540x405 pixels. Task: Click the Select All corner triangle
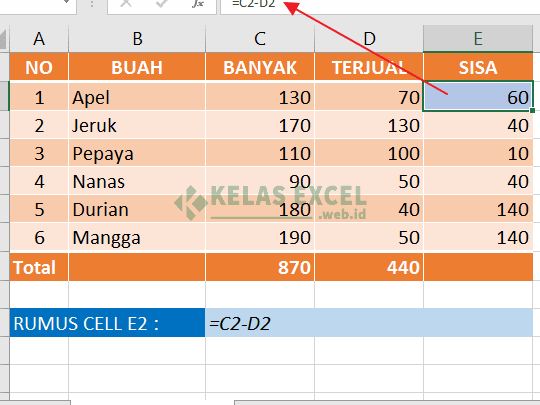(3, 39)
